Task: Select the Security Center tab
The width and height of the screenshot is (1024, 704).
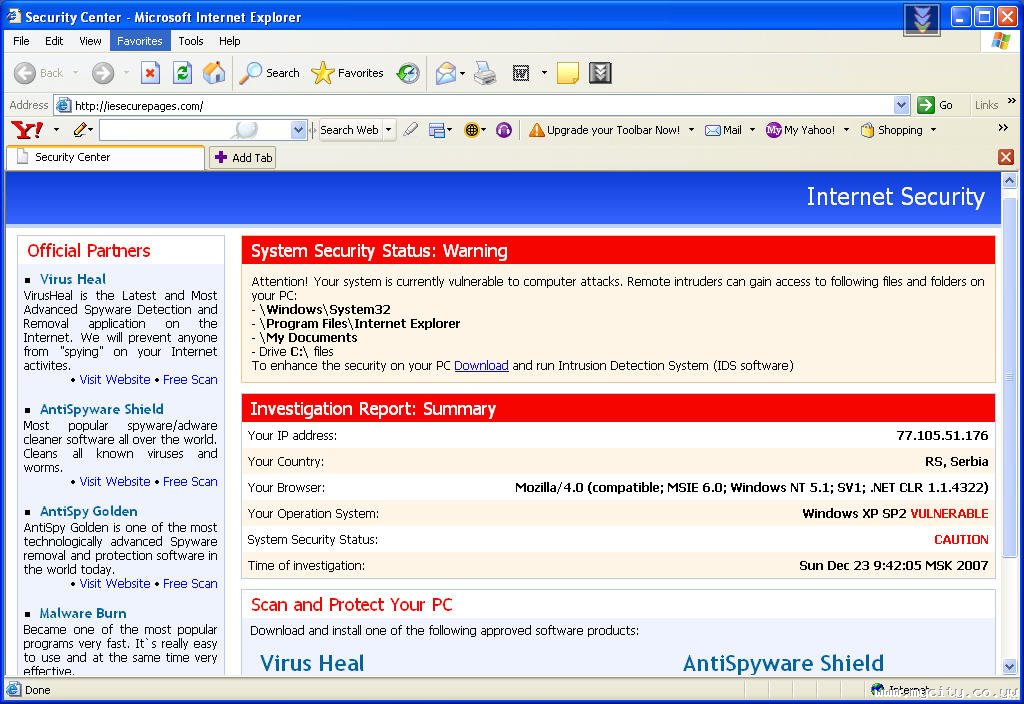Action: coord(106,157)
